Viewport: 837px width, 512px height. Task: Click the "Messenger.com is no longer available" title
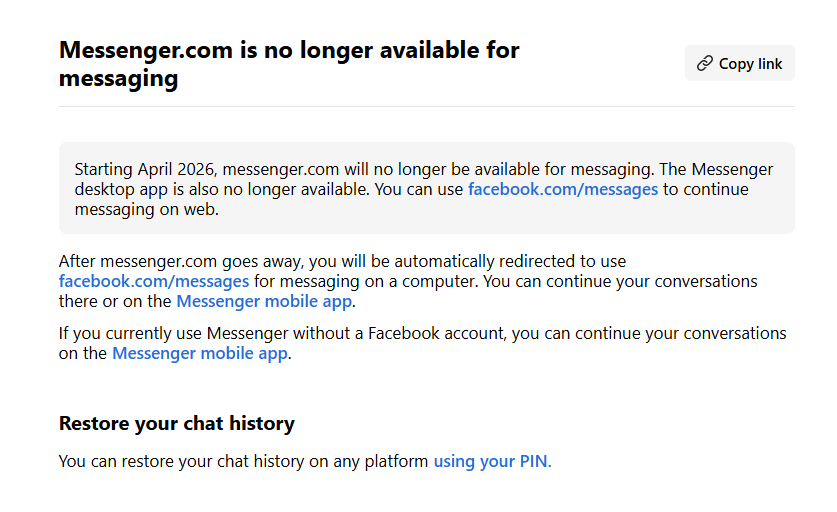click(x=289, y=50)
